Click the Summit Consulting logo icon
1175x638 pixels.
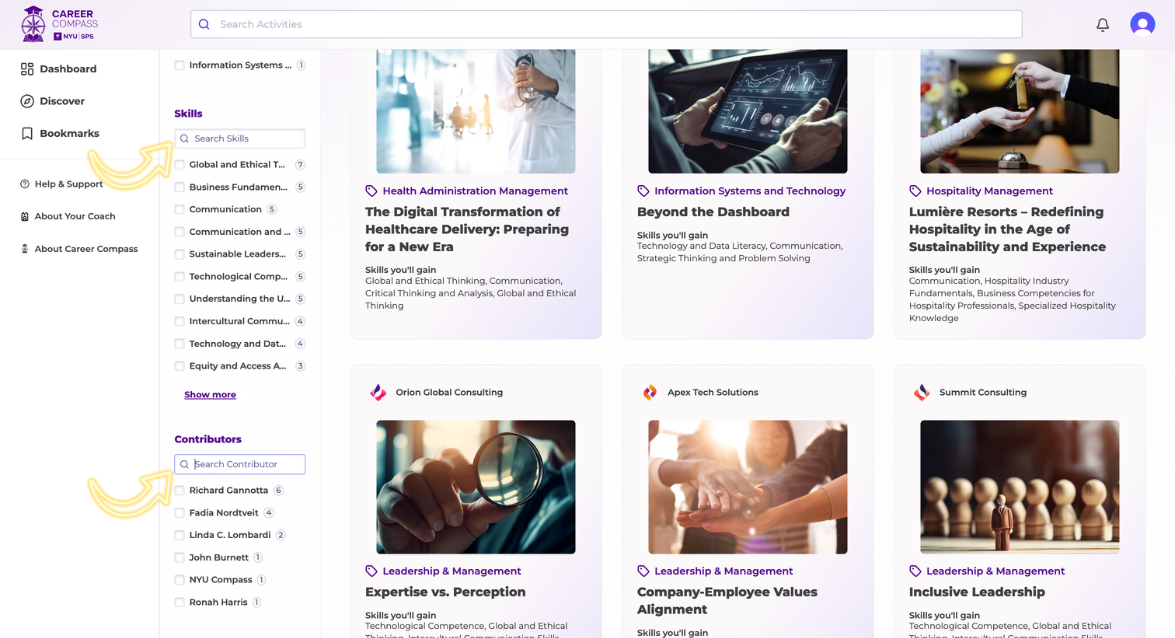click(921, 393)
